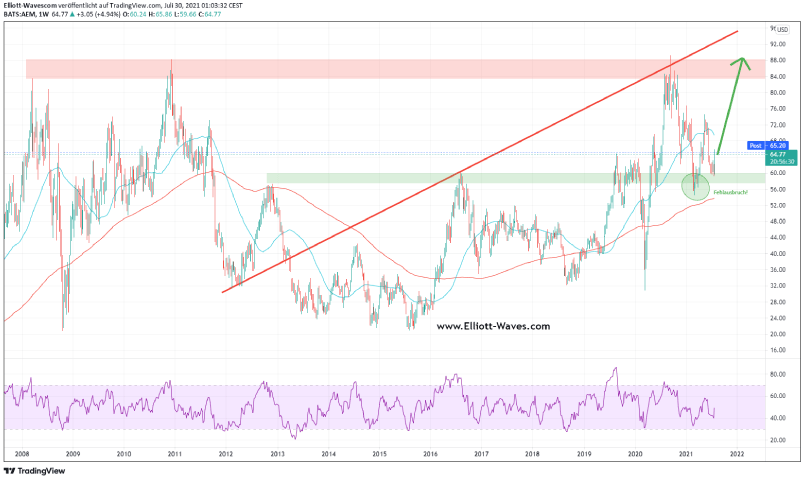802x478 pixels.
Task: Click the 2008 label on time axis
Action: pos(21,453)
